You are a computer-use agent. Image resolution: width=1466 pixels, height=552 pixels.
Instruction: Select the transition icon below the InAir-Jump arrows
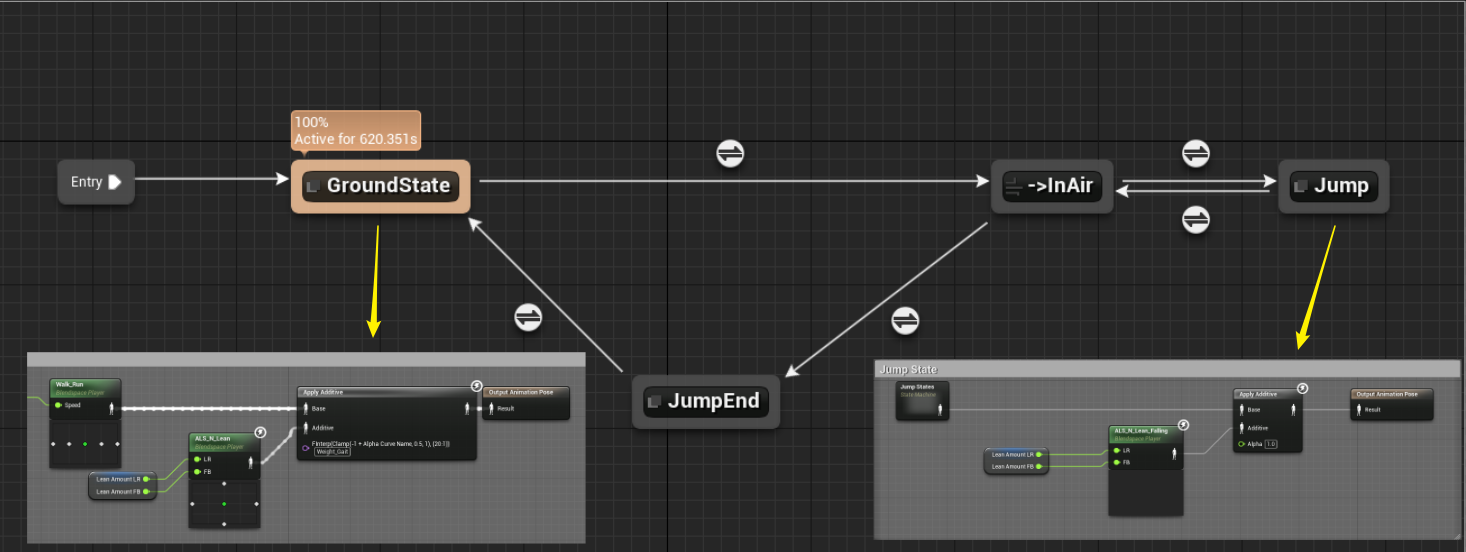coord(1196,219)
